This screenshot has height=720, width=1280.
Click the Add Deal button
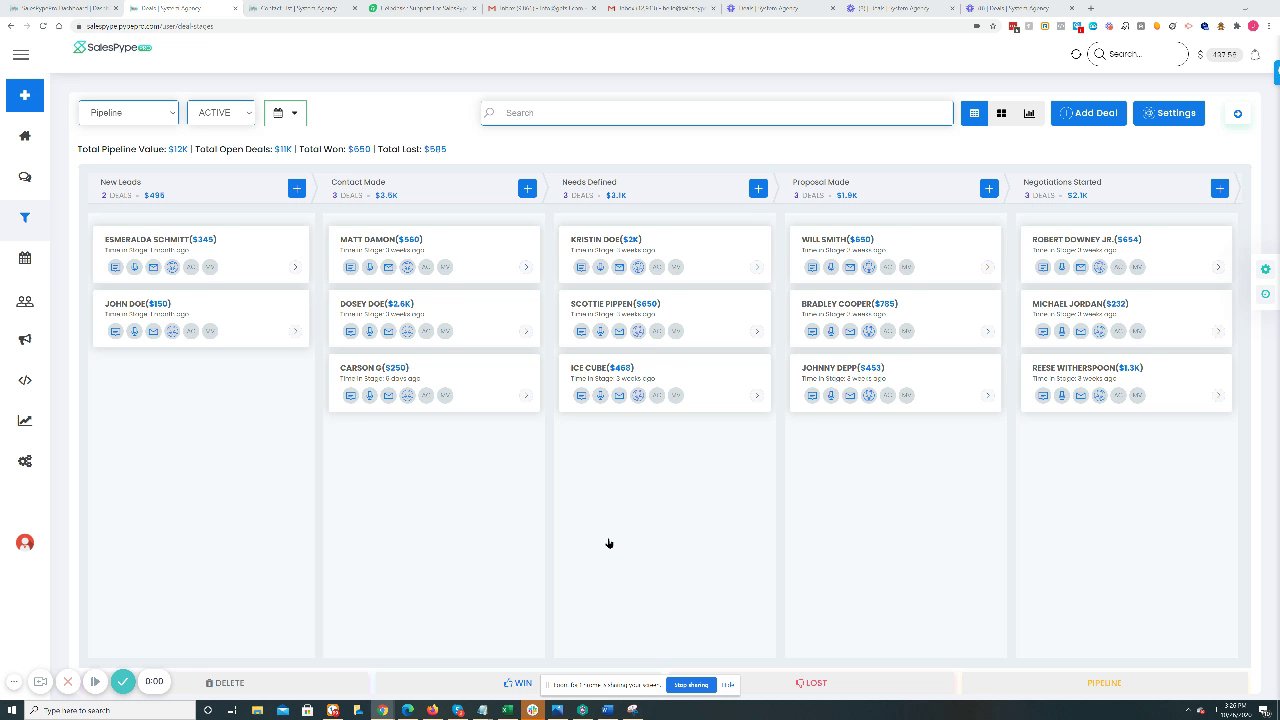pos(1089,113)
